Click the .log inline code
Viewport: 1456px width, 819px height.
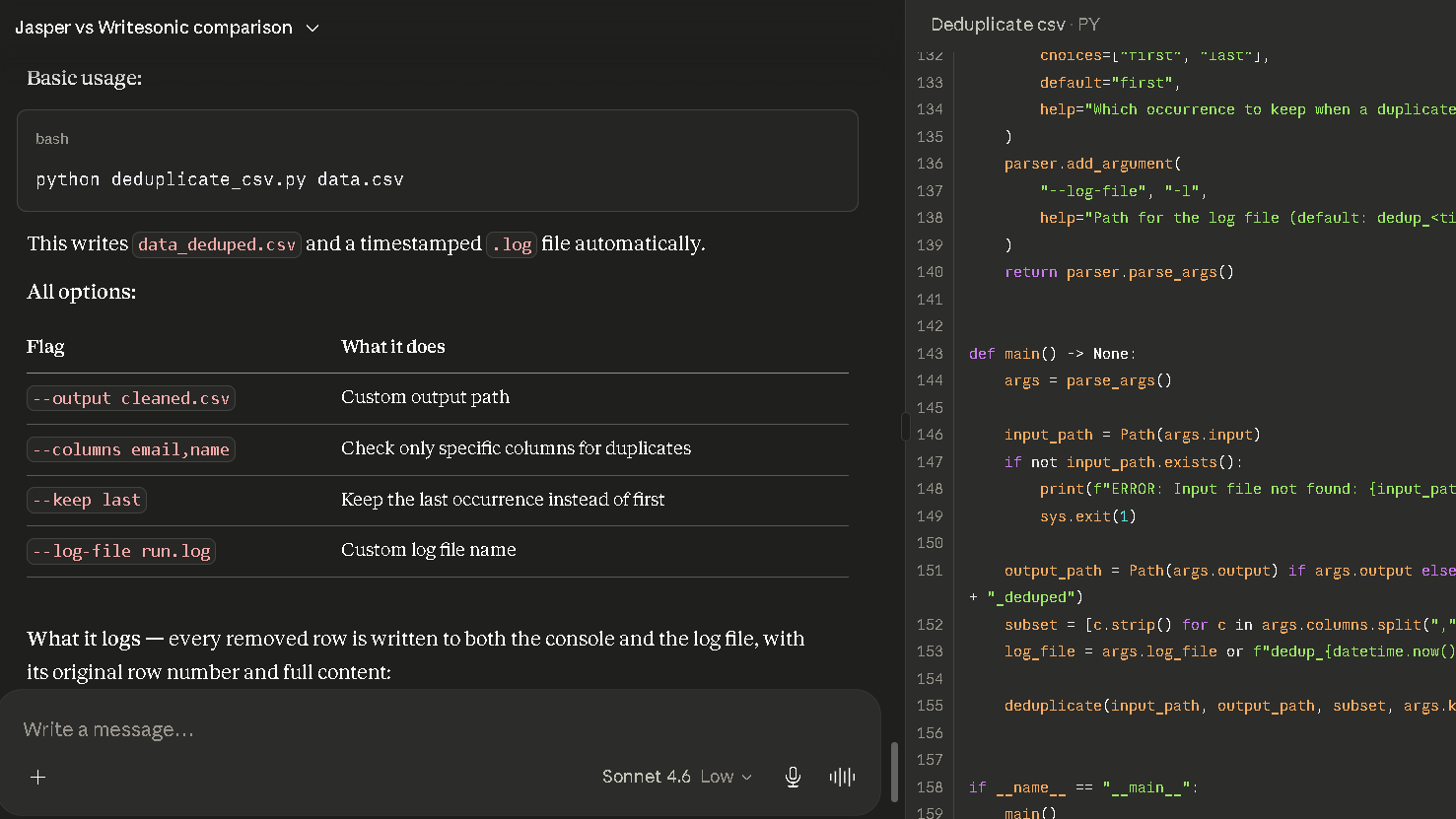pyautogui.click(x=512, y=244)
